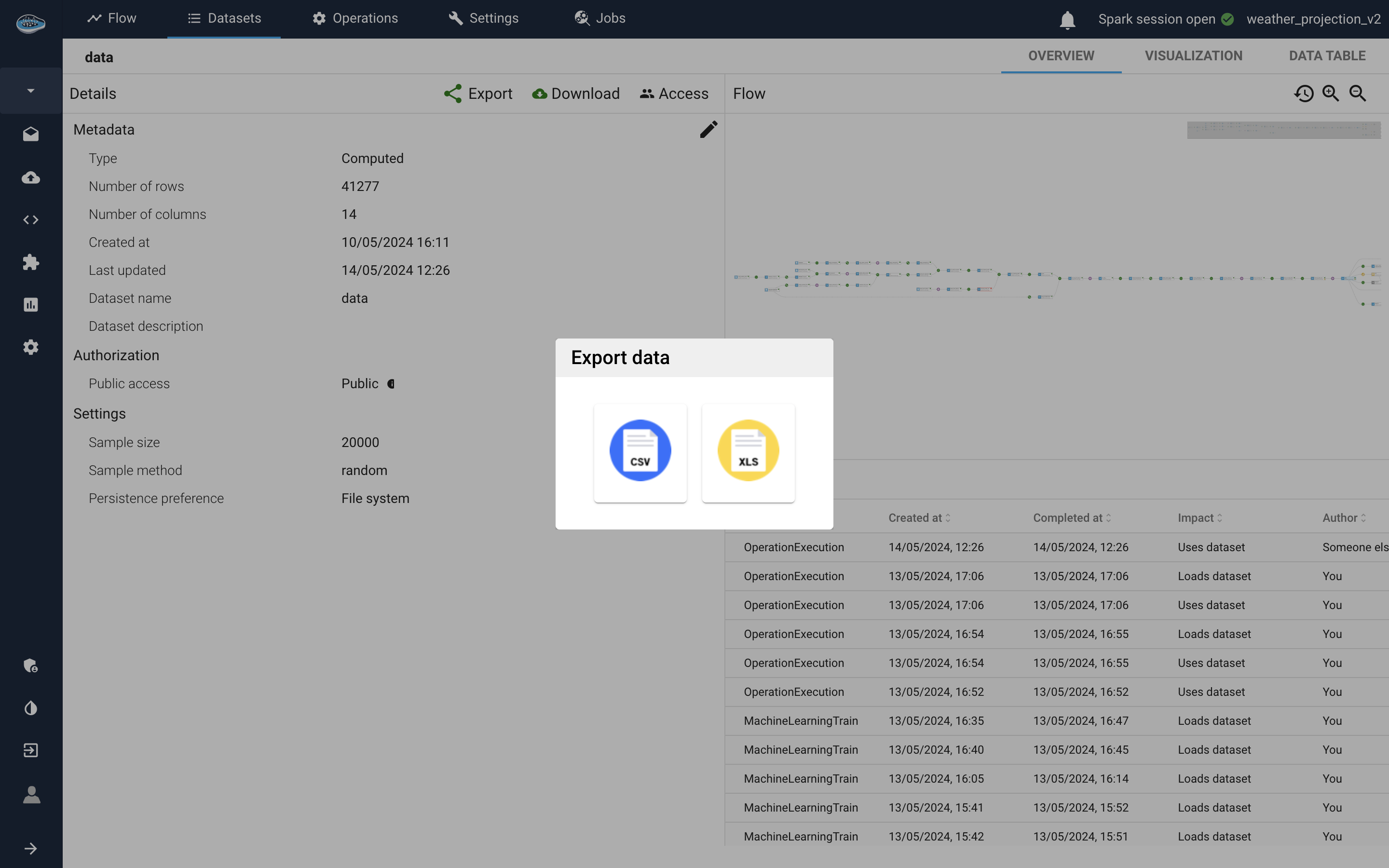Choose CSV export format
Image resolution: width=1389 pixels, height=868 pixels.
pos(640,452)
